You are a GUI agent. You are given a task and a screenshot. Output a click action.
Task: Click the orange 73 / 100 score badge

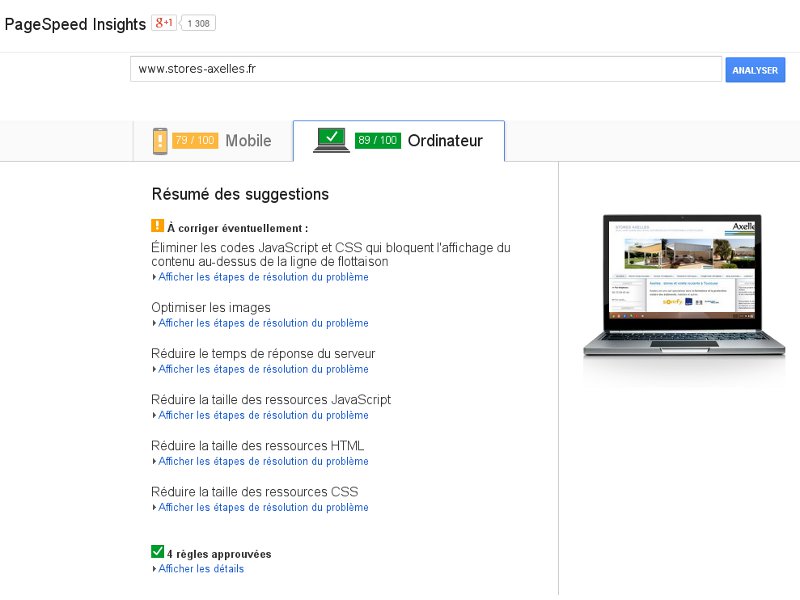[x=195, y=141]
